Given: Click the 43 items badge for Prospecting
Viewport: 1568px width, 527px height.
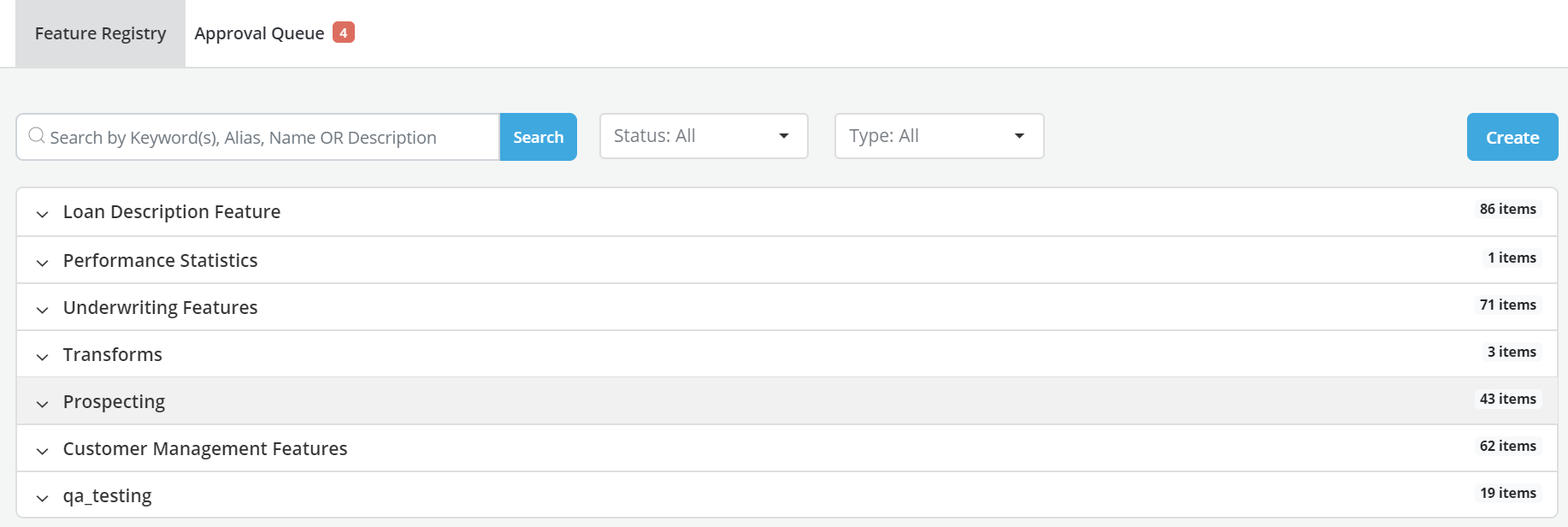Looking at the screenshot, I should pyautogui.click(x=1507, y=400).
